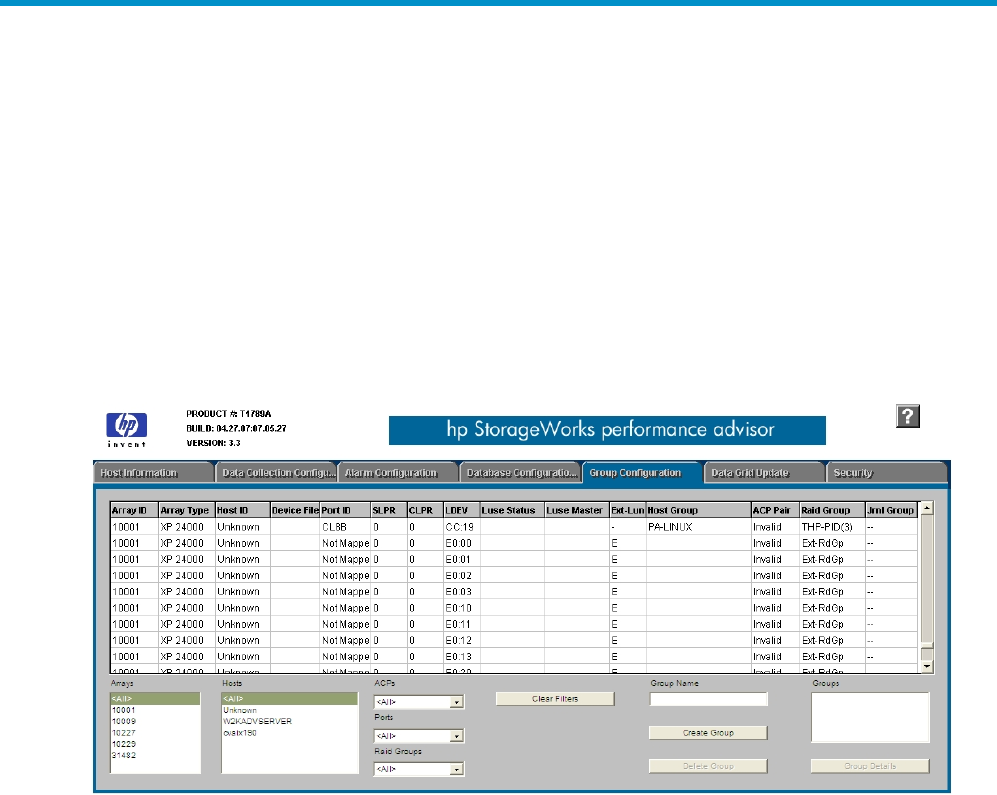Select the last entry in the Hosts list
Viewport: 997px width, 795px height.
pyautogui.click(x=289, y=733)
